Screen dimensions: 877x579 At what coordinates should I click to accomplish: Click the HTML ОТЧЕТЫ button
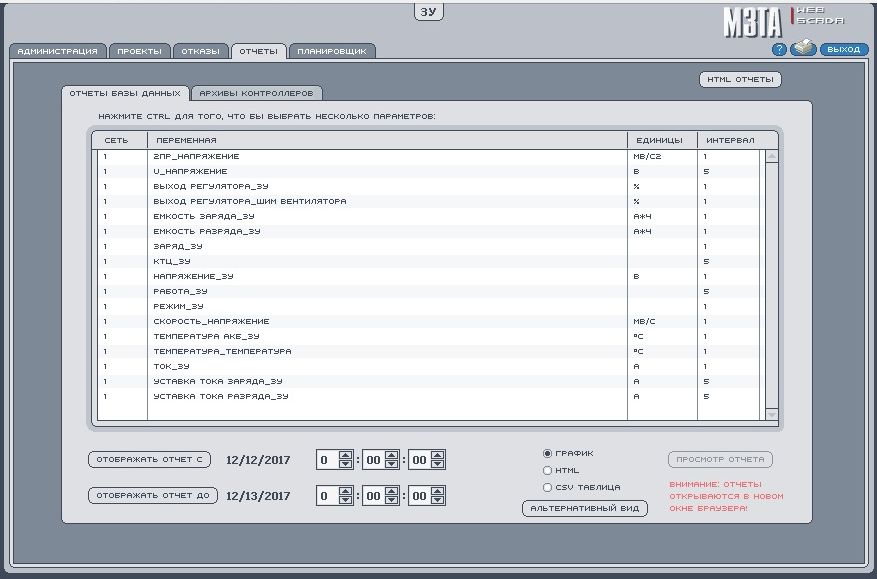click(x=739, y=80)
